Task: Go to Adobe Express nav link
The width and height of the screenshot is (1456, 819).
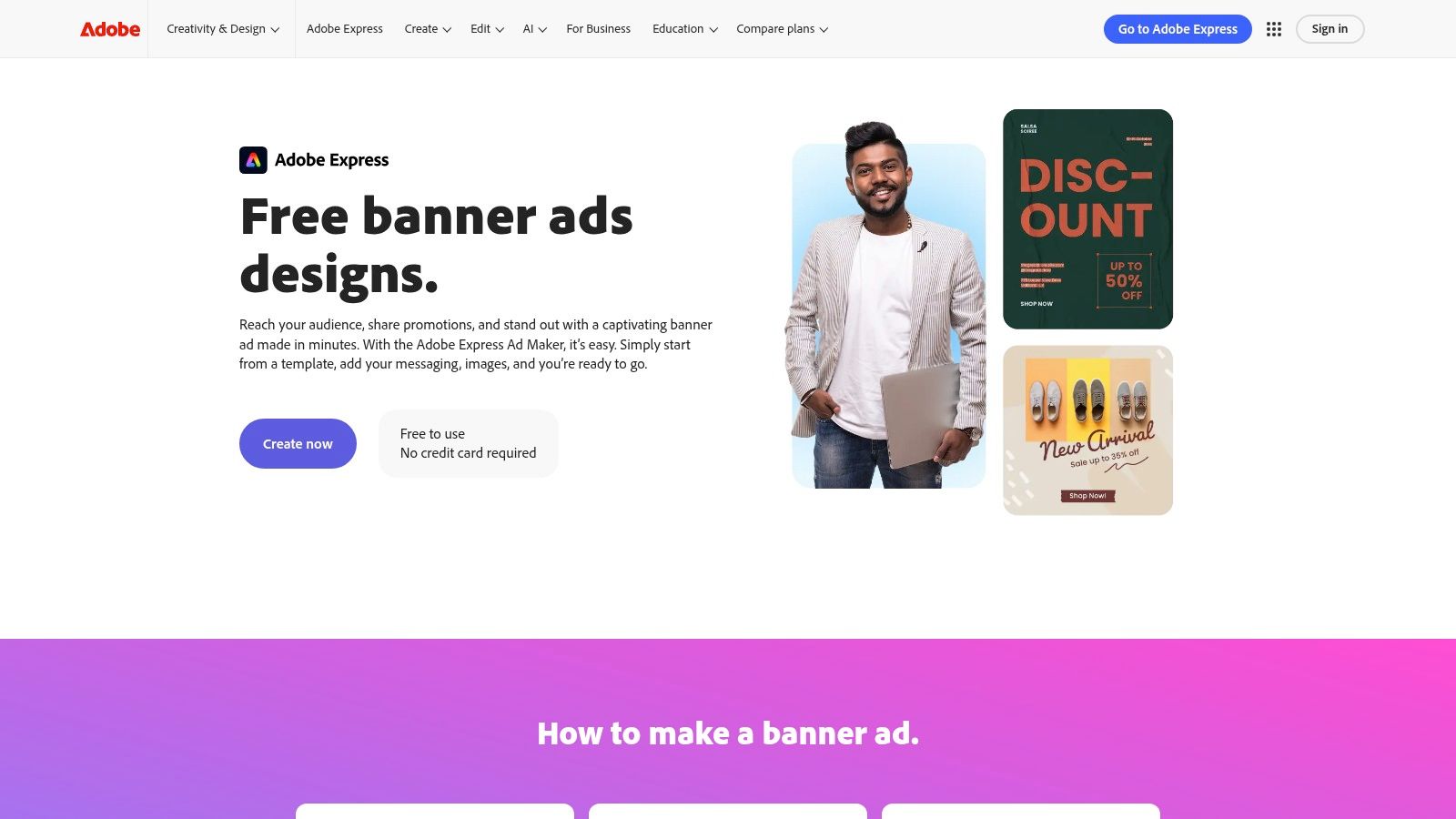Action: click(x=345, y=29)
